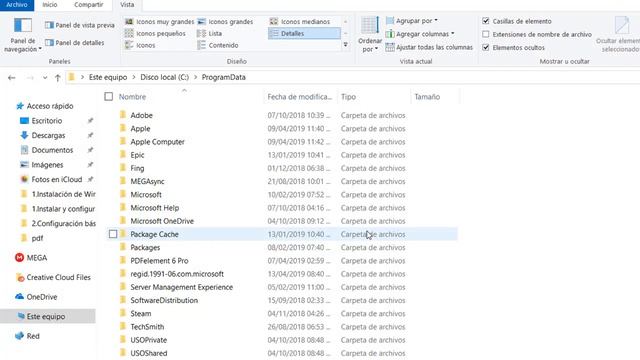640x360 pixels.
Task: Toggle Elementos ocultos checkbox
Action: (x=486, y=47)
